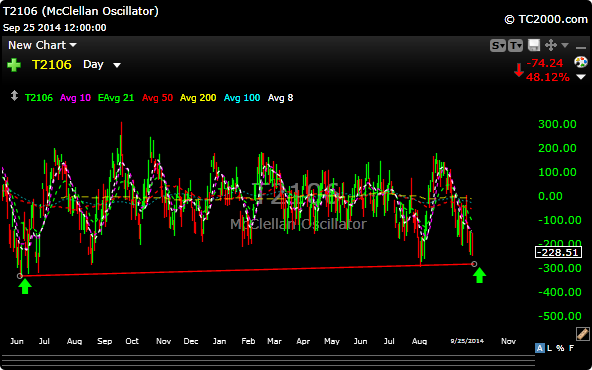Open the S dropdown button in toolbar
This screenshot has width=592, height=370.
coord(498,46)
